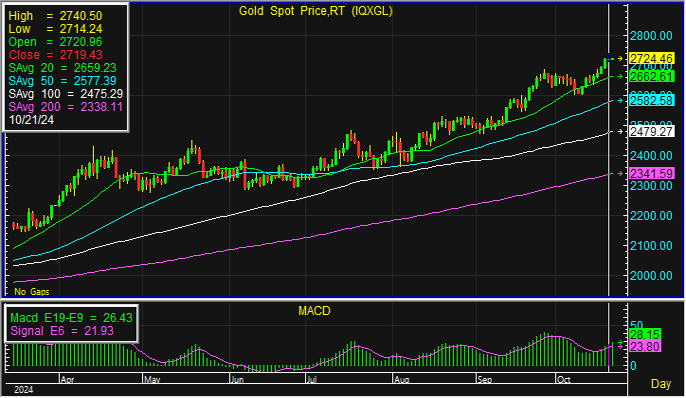The width and height of the screenshot is (686, 398).
Task: Click the 2000.00 price axis label
Action: coord(651,276)
